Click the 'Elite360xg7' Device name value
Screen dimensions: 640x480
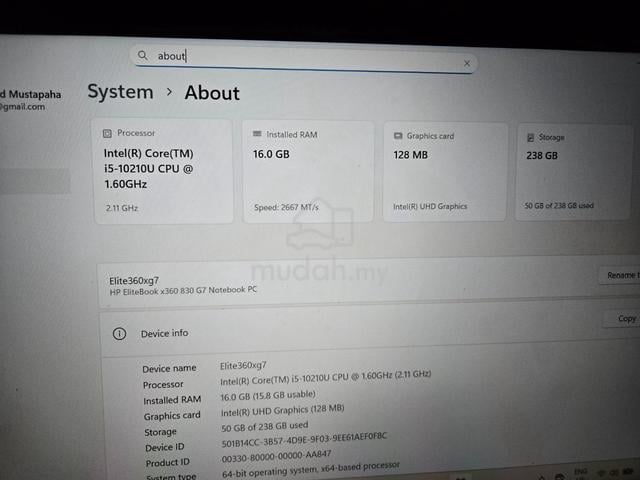(x=243, y=365)
